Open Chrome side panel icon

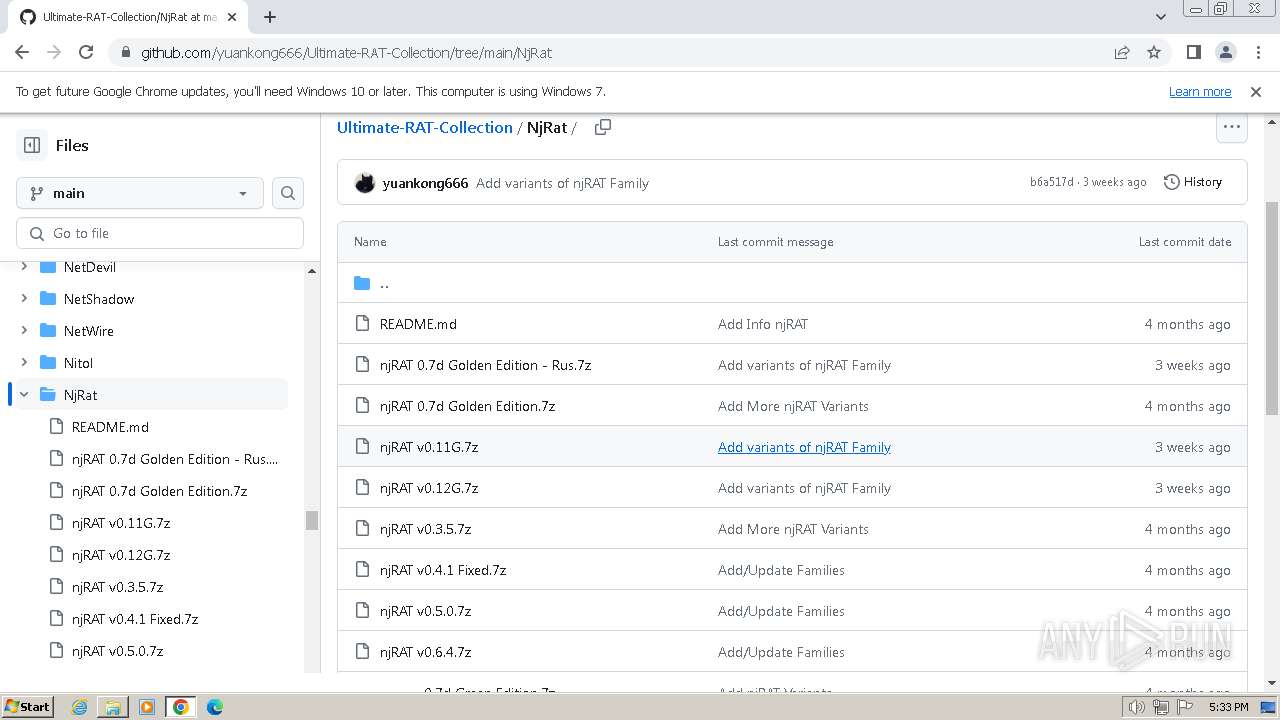tap(1193, 52)
